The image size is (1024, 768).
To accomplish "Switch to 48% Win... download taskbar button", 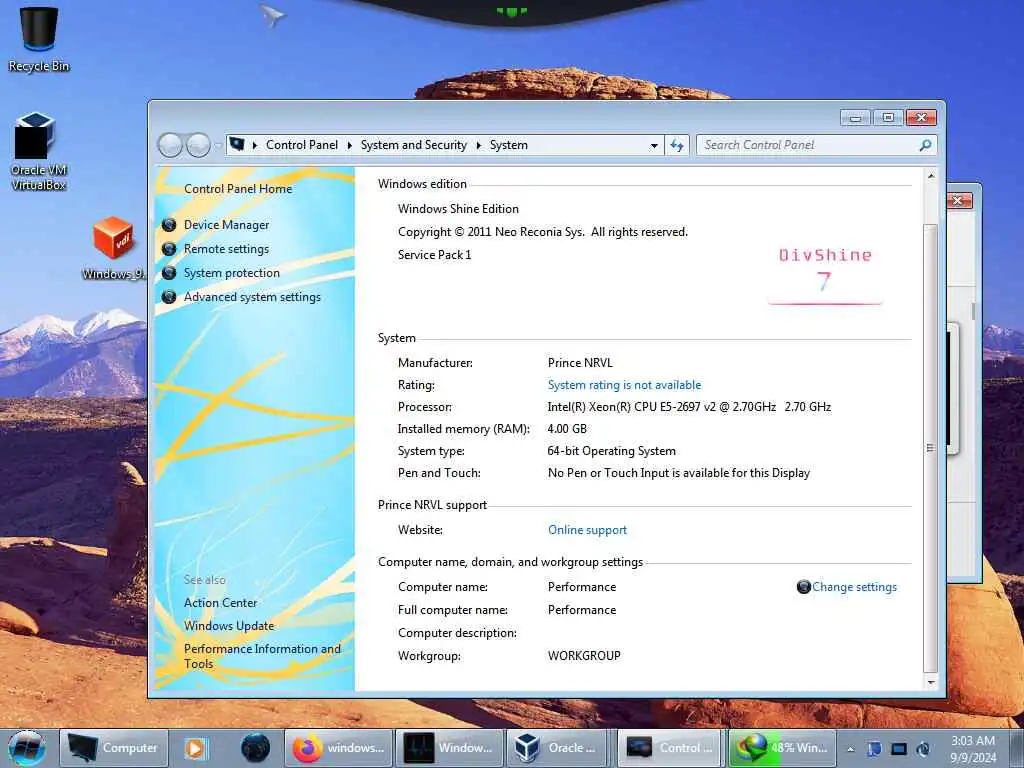I will 781,748.
